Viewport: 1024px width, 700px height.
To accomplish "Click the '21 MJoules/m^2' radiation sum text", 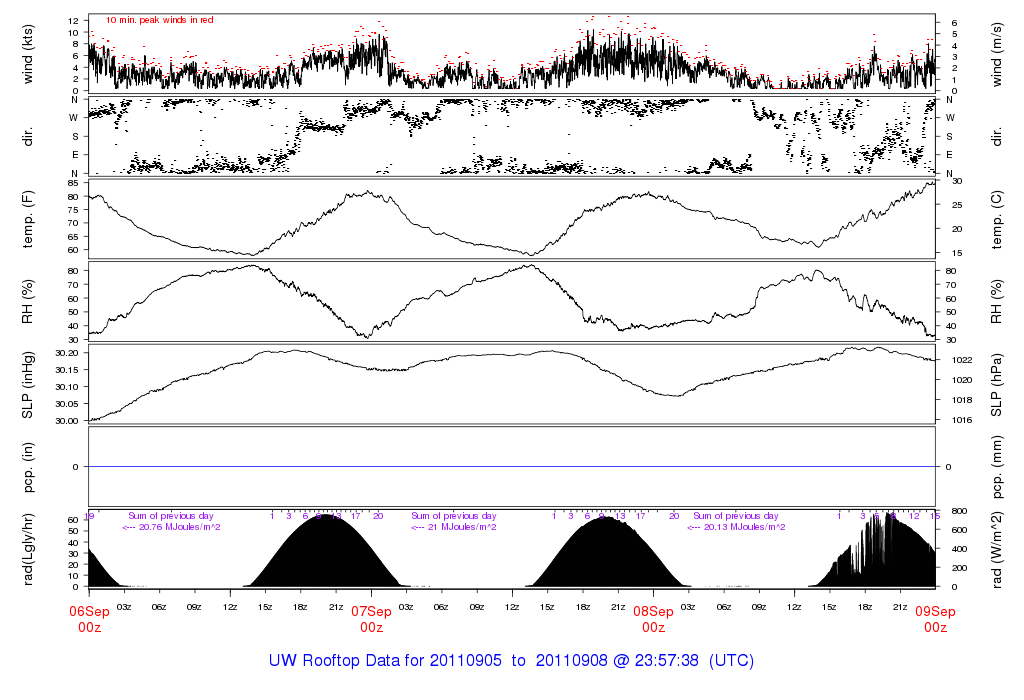I will [x=462, y=527].
